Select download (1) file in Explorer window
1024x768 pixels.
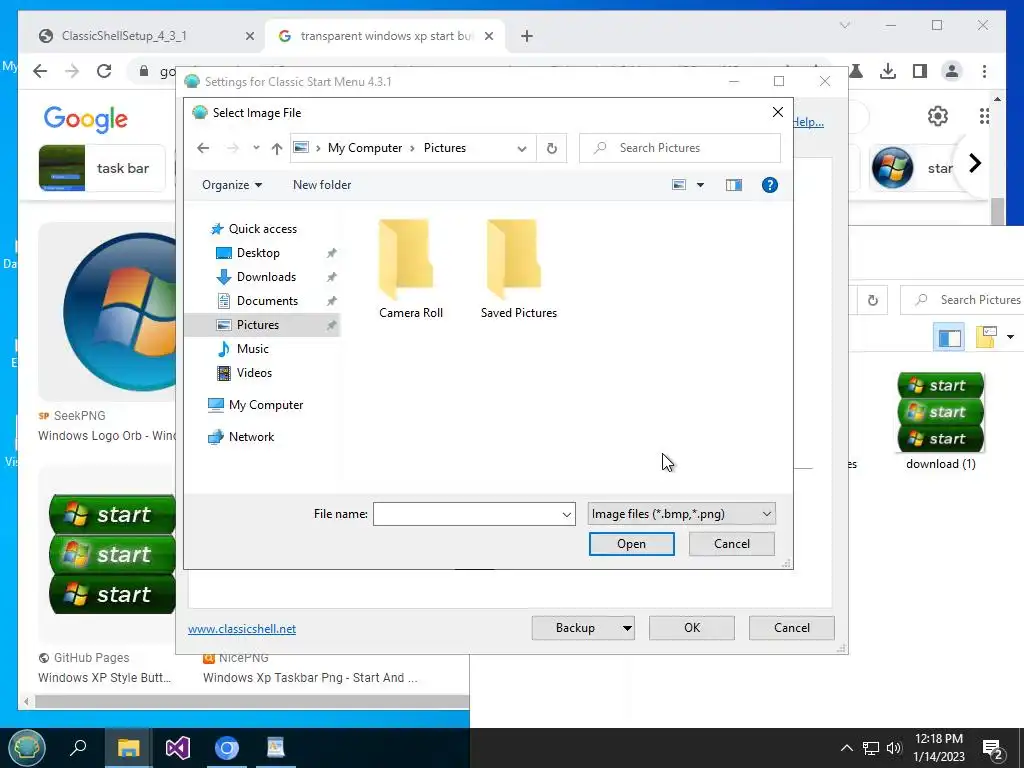941,421
